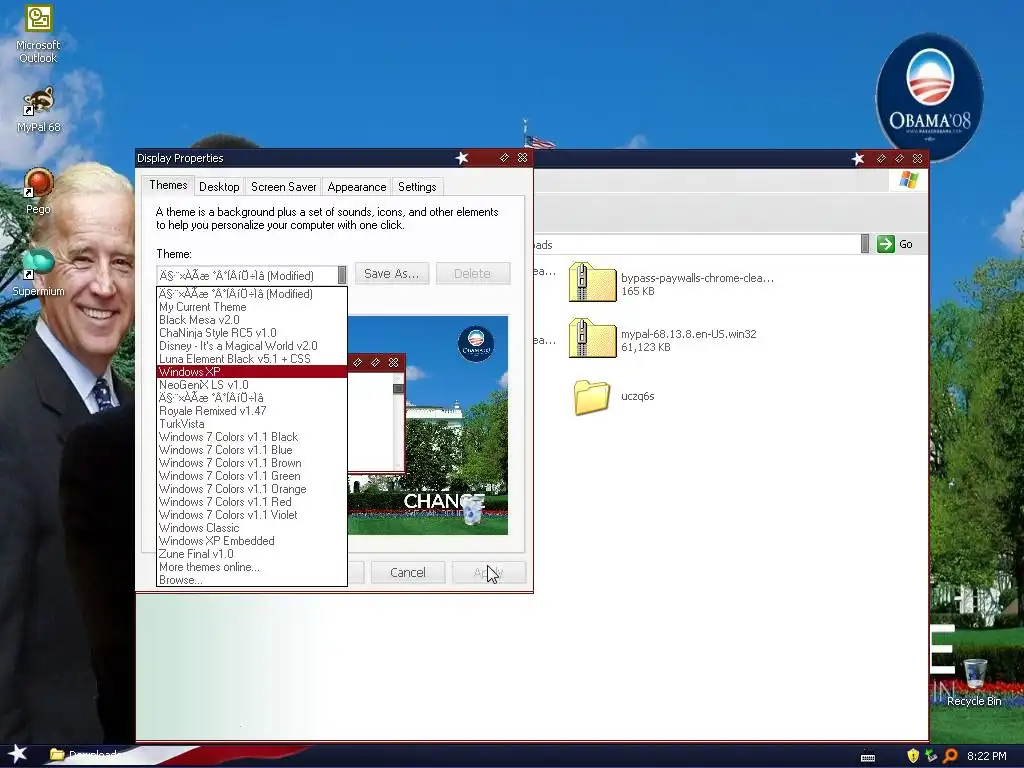Open the Microsoft Outlook desktop icon

pyautogui.click(x=38, y=34)
